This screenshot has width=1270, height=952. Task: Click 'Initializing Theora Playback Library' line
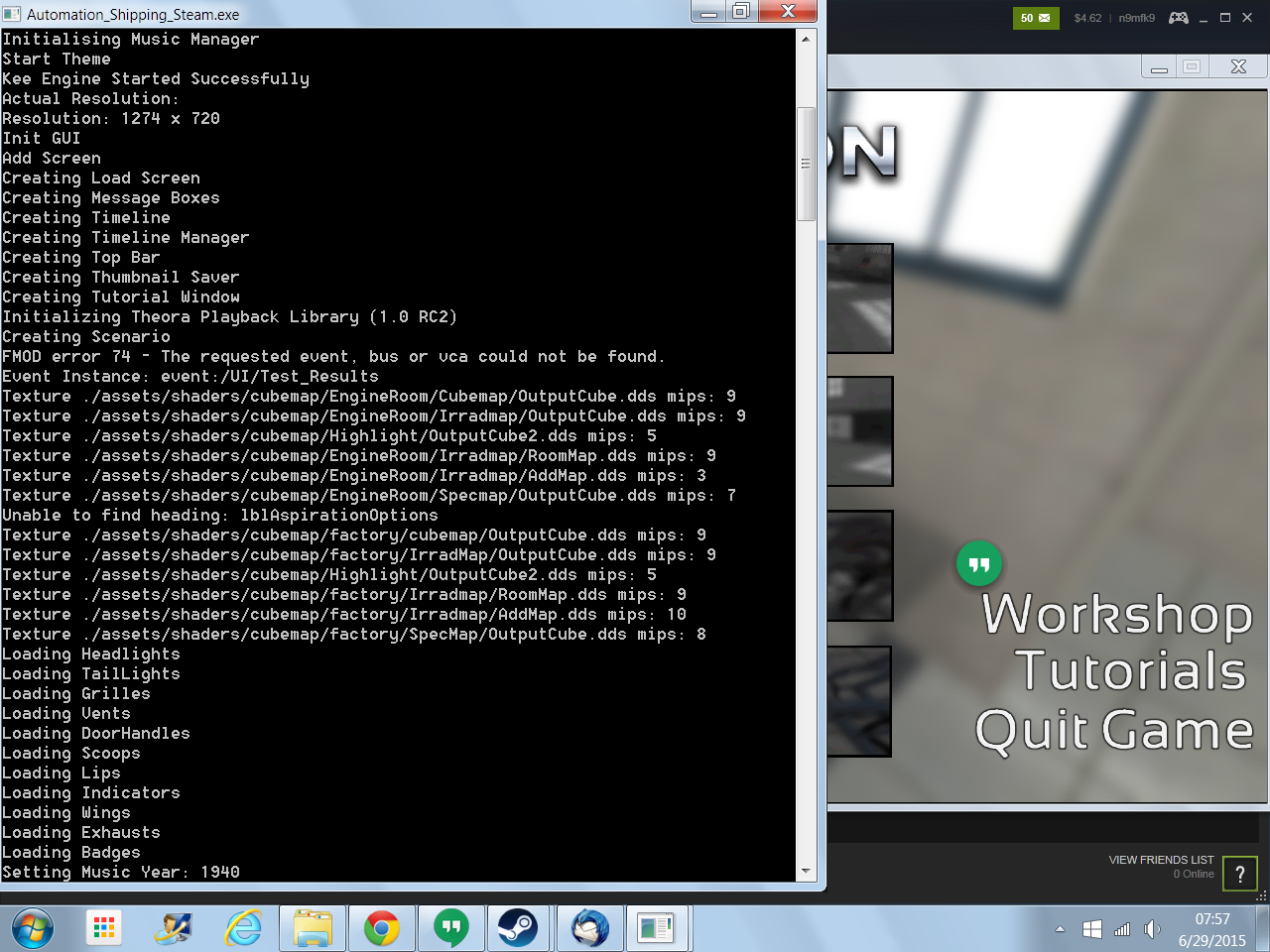230,316
